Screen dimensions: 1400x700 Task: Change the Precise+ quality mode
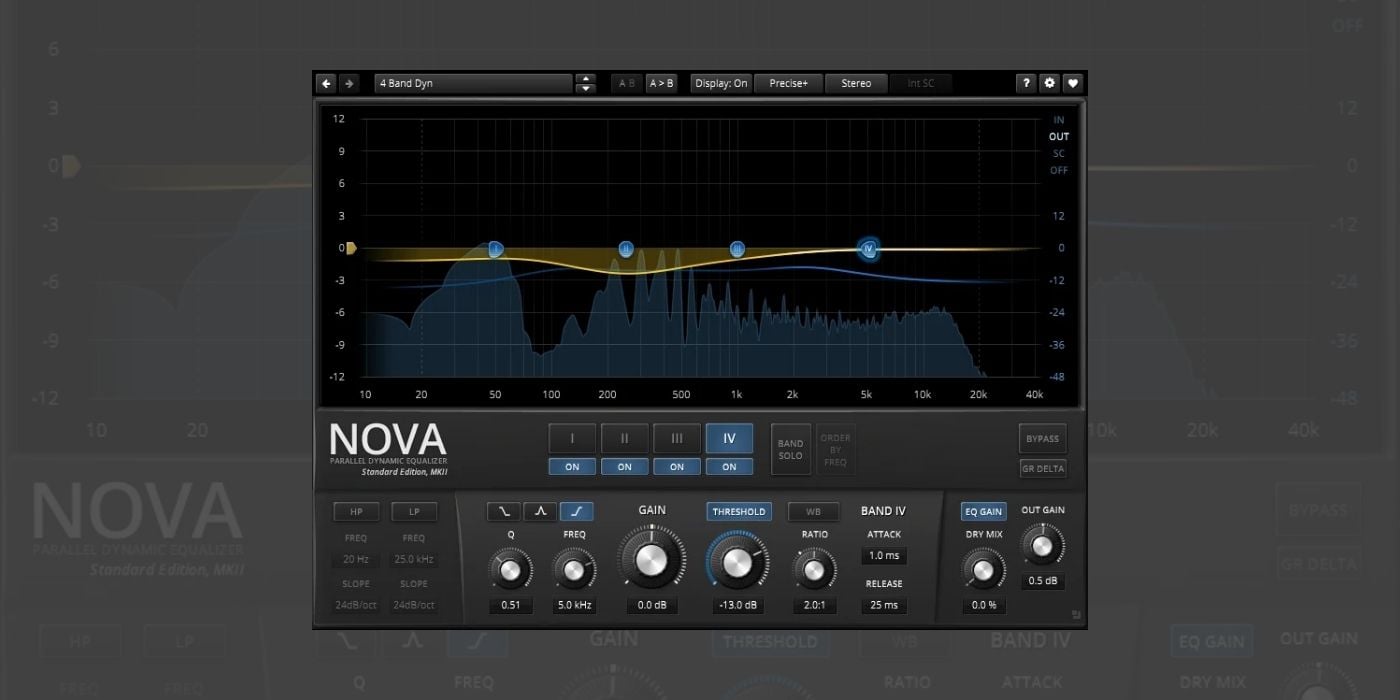pyautogui.click(x=788, y=83)
